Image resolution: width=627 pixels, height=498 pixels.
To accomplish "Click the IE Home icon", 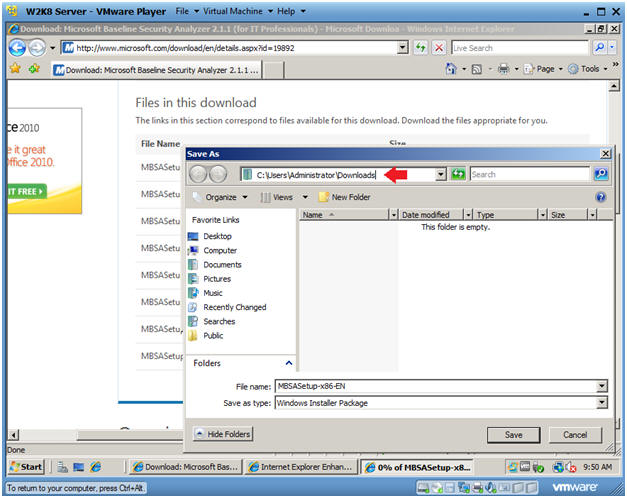I will click(451, 69).
